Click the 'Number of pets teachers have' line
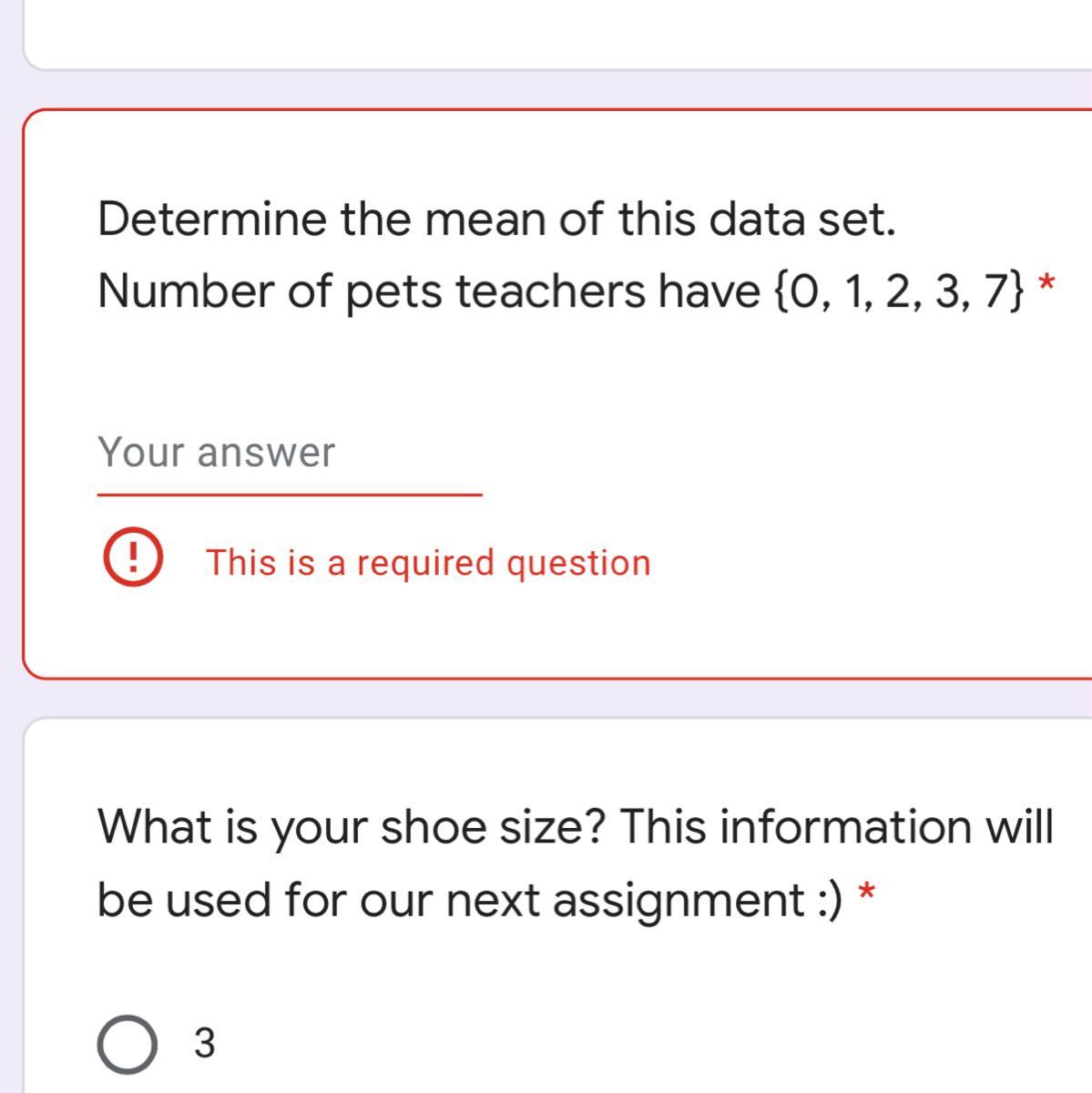1092x1093 pixels. tap(428, 292)
